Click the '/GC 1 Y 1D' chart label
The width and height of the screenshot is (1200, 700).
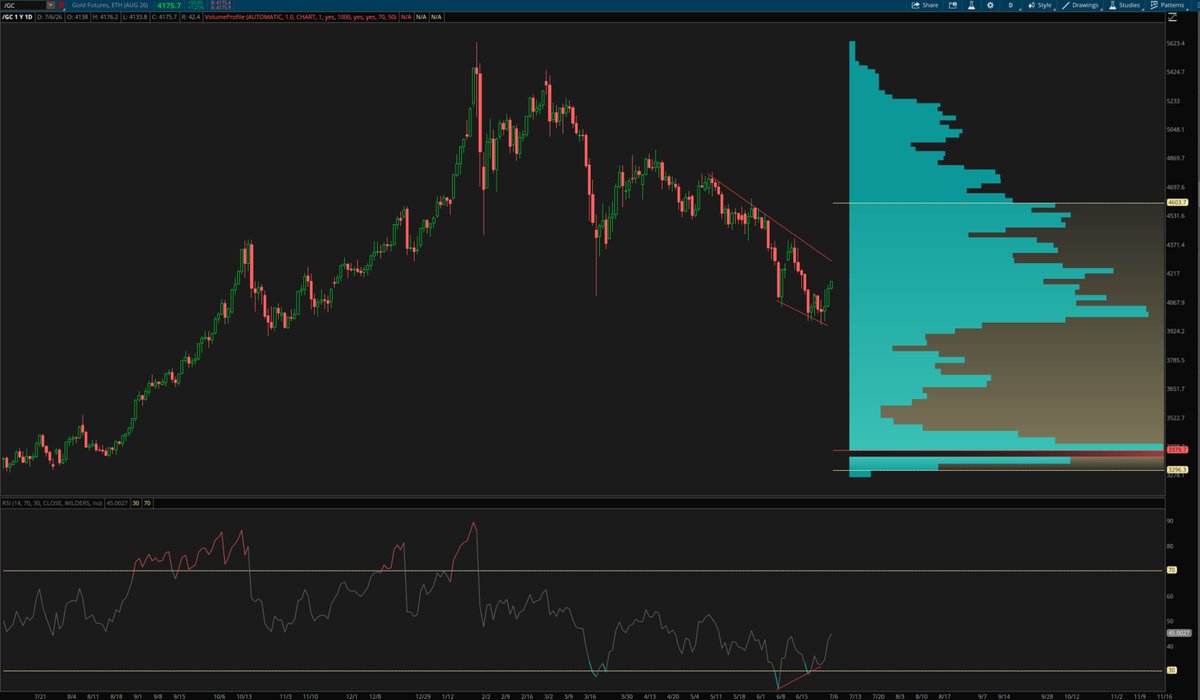[x=17, y=17]
